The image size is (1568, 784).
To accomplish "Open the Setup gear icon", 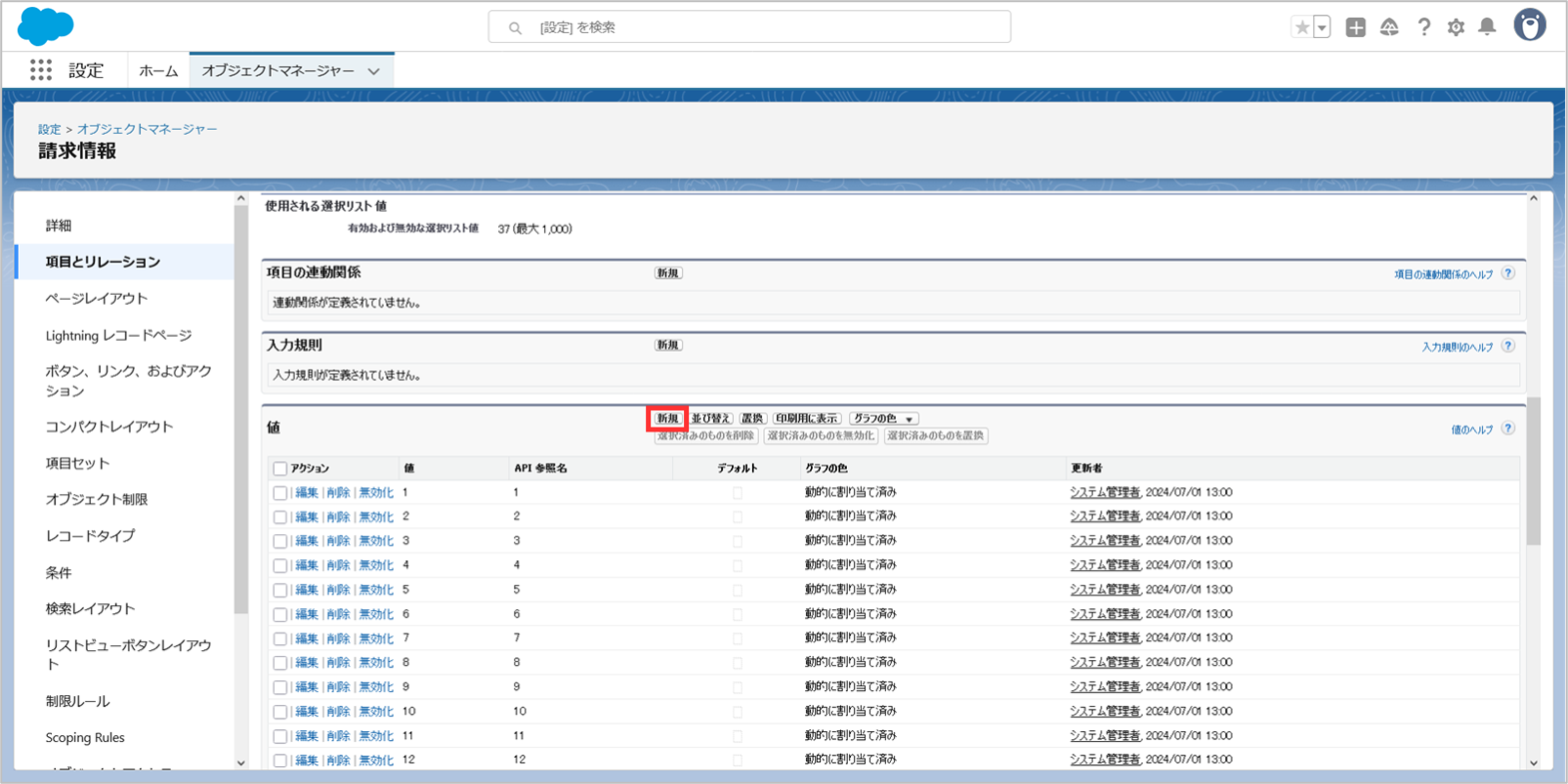I will tap(1456, 28).
